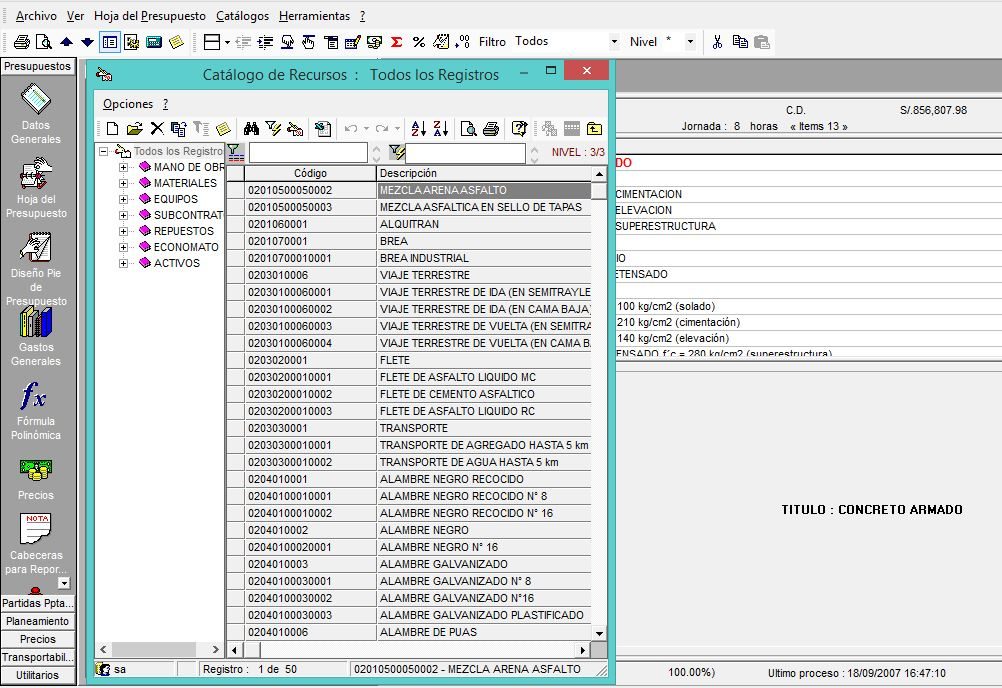The image size is (1002, 688).
Task: Click the binoculars search icon in catalog toolbar
Action: point(252,129)
